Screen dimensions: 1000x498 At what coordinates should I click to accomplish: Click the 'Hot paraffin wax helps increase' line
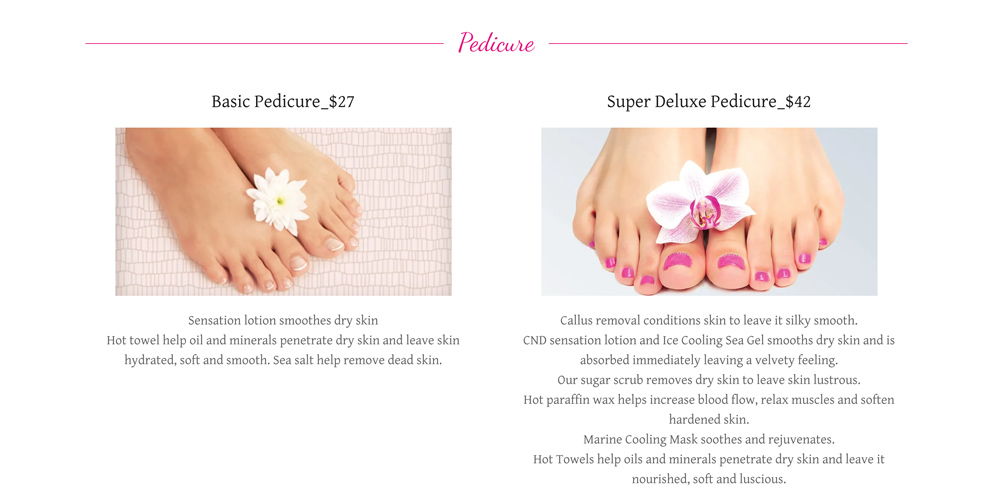[709, 400]
